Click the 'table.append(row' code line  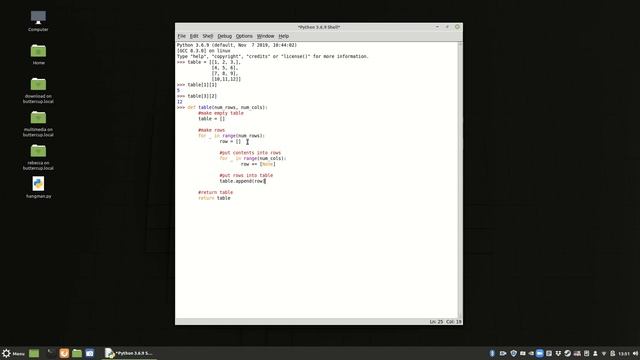click(x=242, y=181)
